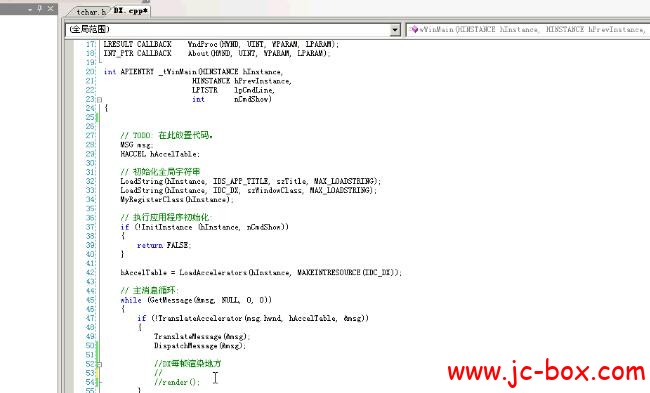650x393 pixels.
Task: Close the docked side panel
Action: pyautogui.click(x=50, y=8)
